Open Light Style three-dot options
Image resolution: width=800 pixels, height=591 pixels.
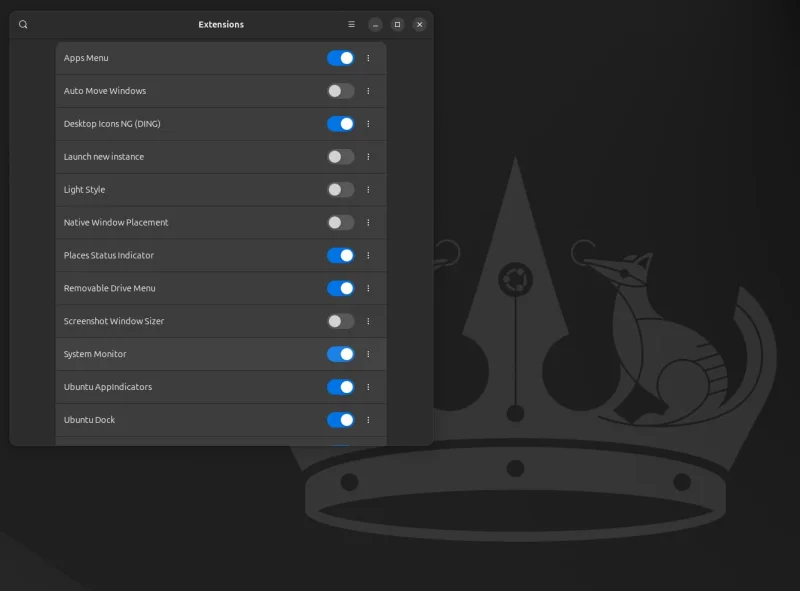click(368, 190)
